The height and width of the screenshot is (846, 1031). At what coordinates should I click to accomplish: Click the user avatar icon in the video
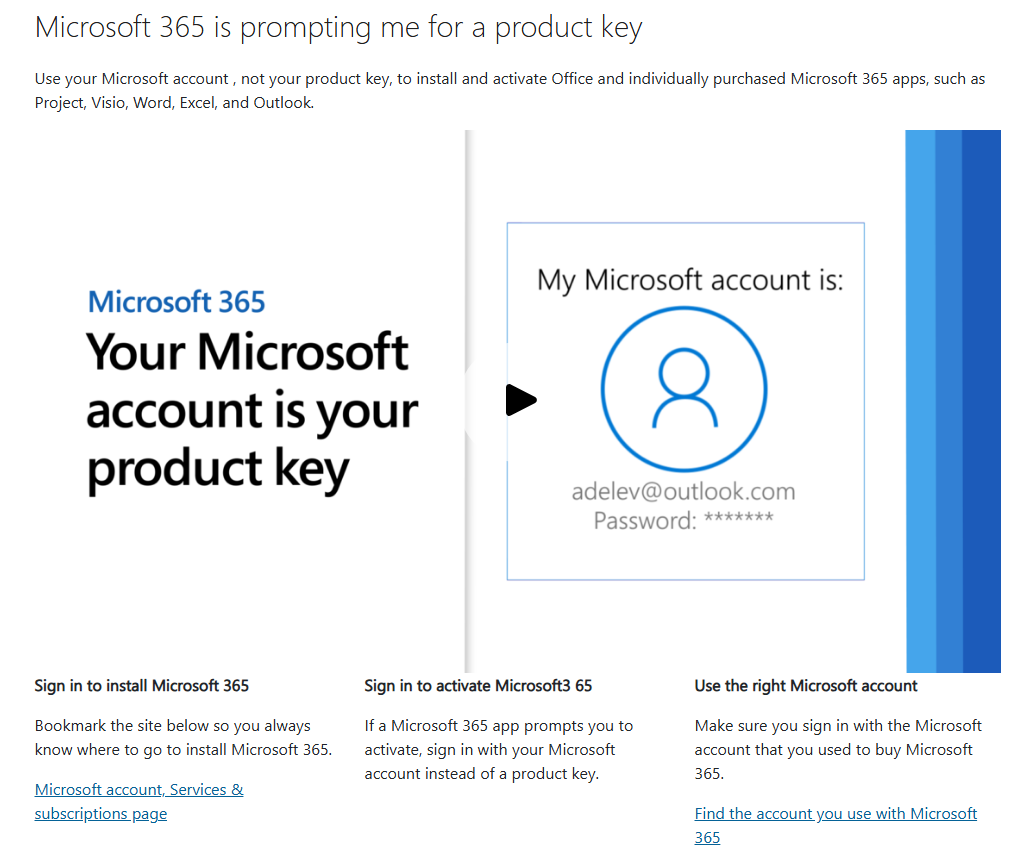tap(684, 388)
